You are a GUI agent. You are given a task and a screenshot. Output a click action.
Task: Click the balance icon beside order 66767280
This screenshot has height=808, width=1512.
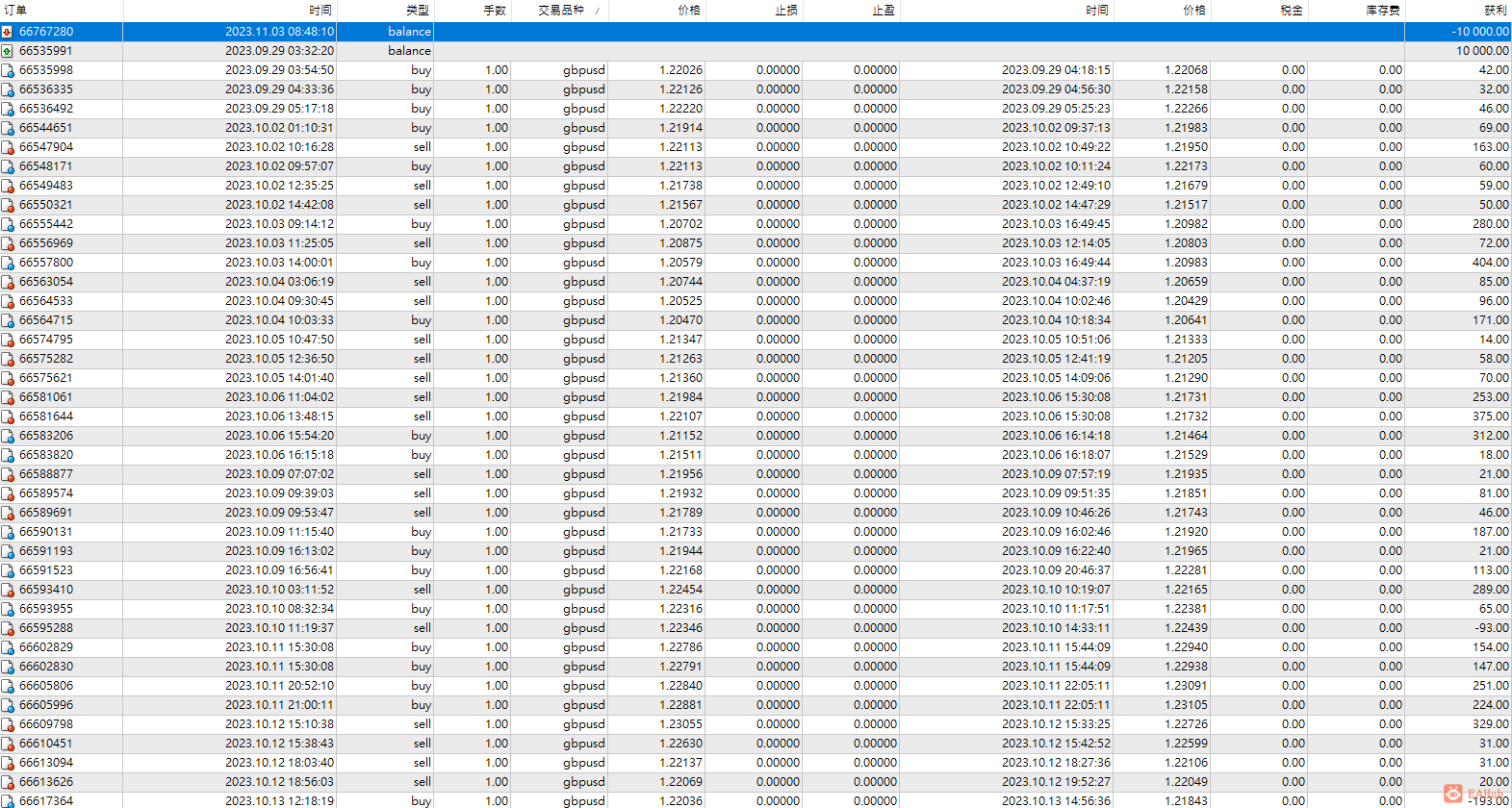pos(7,32)
